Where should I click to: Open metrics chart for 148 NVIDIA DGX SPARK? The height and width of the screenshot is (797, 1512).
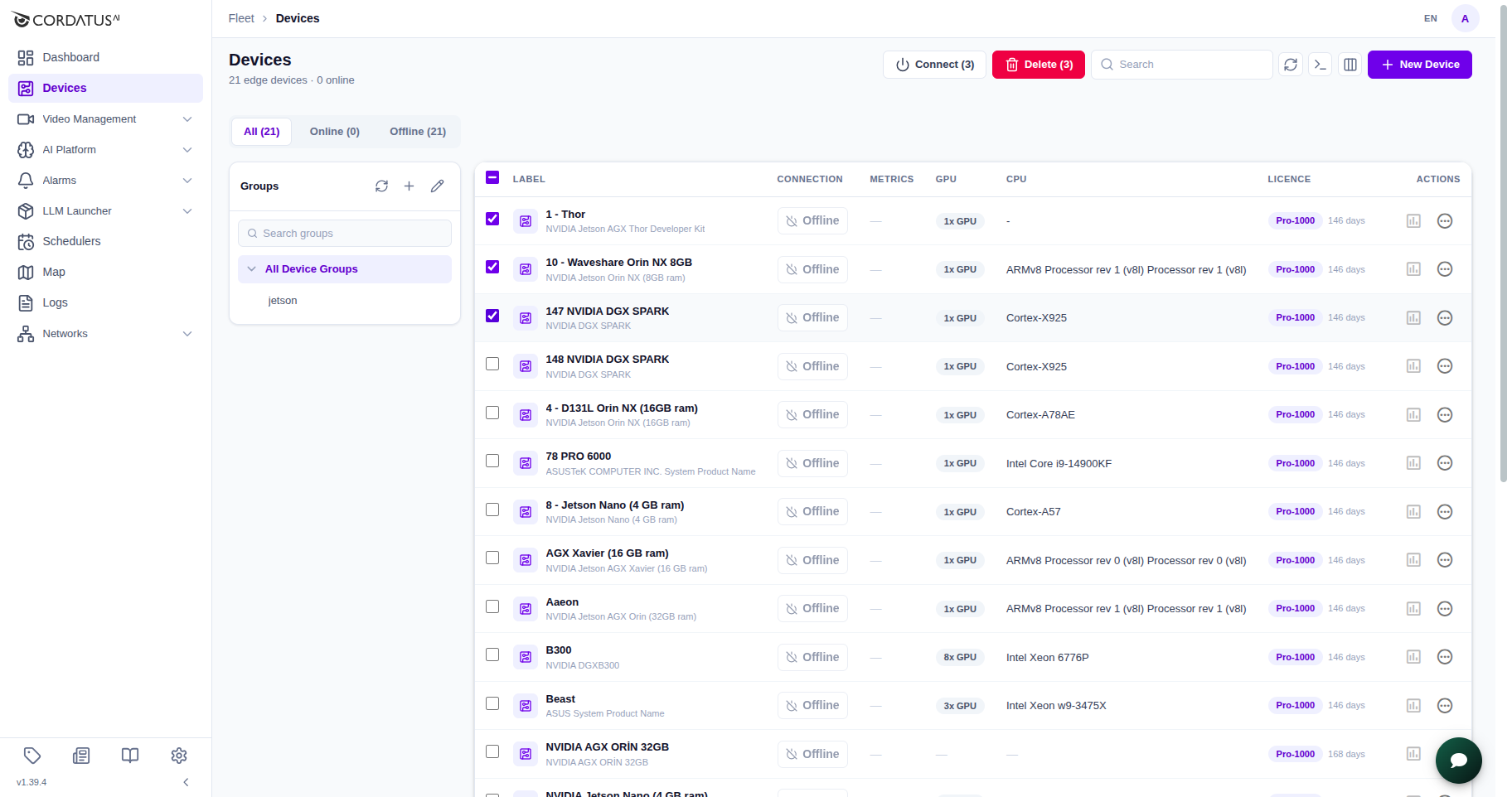pyautogui.click(x=1414, y=366)
